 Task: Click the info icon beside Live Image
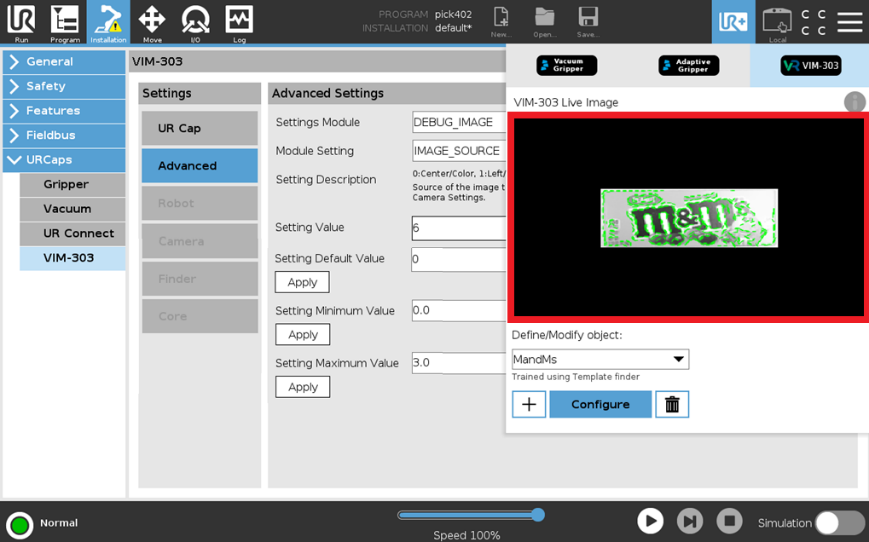click(x=855, y=103)
